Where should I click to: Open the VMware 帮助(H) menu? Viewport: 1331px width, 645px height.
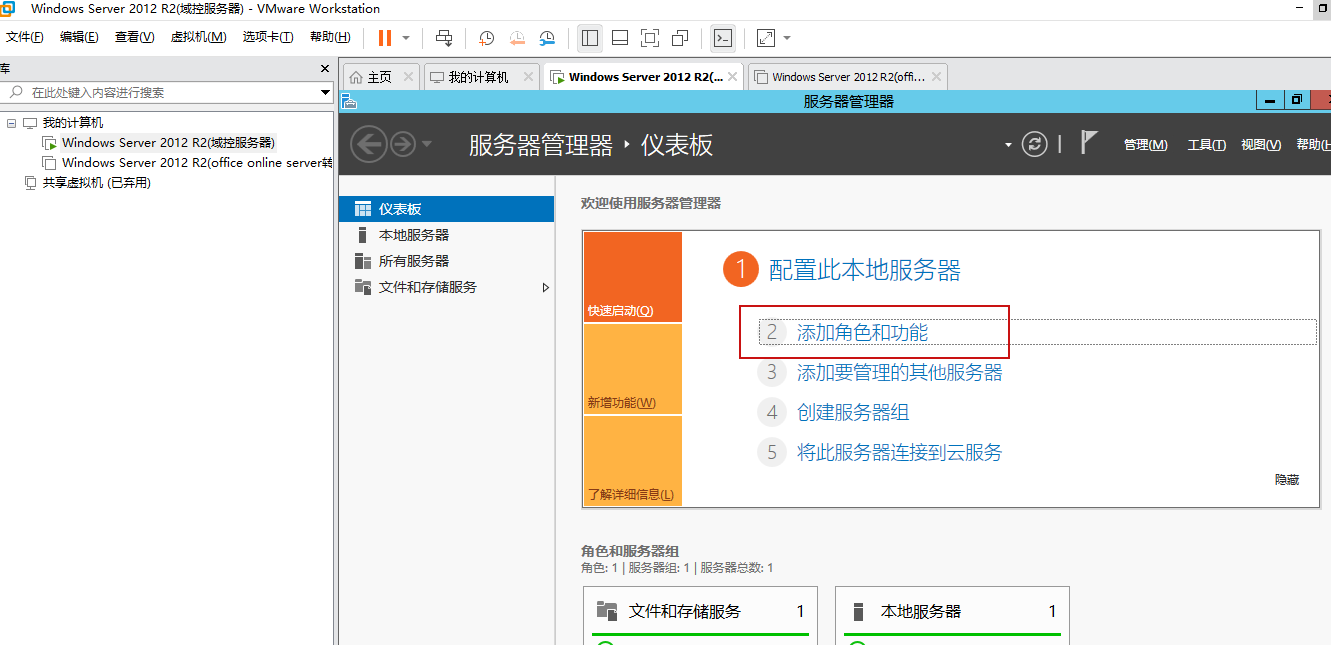coord(330,37)
